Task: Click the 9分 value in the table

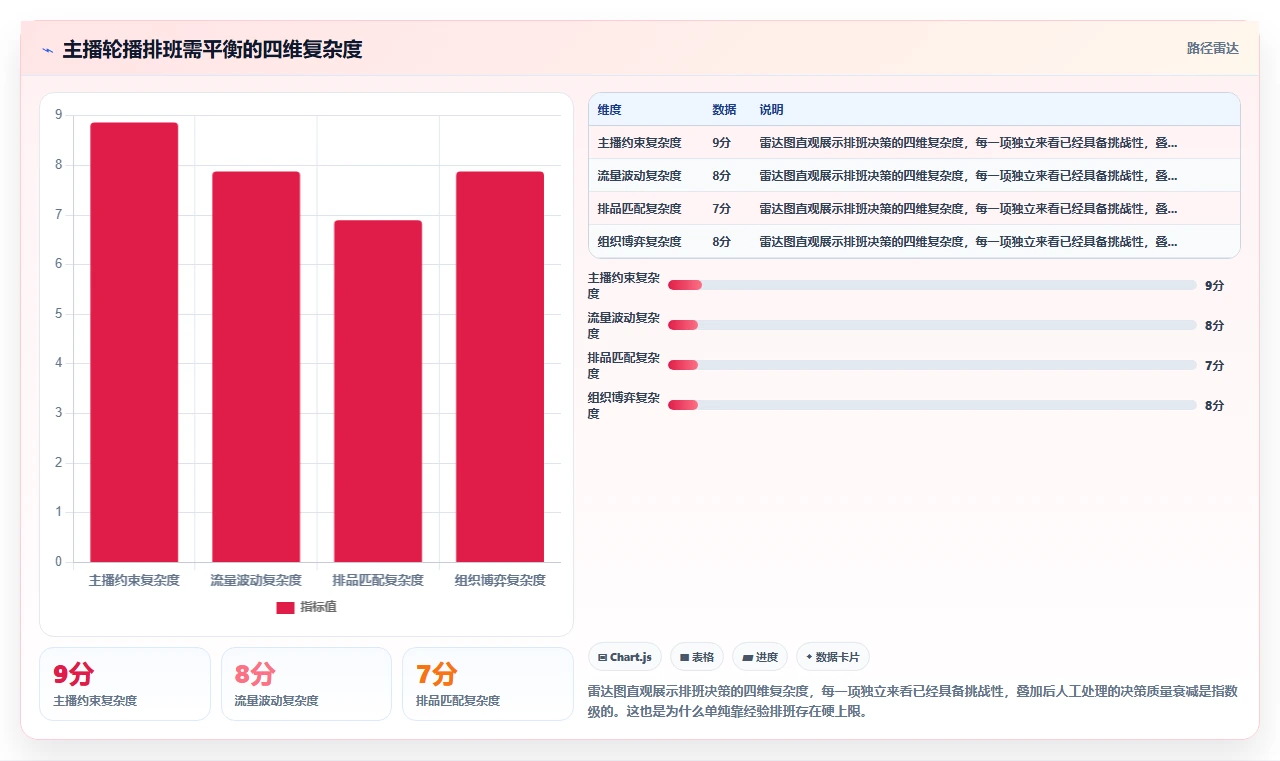Action: click(x=721, y=142)
